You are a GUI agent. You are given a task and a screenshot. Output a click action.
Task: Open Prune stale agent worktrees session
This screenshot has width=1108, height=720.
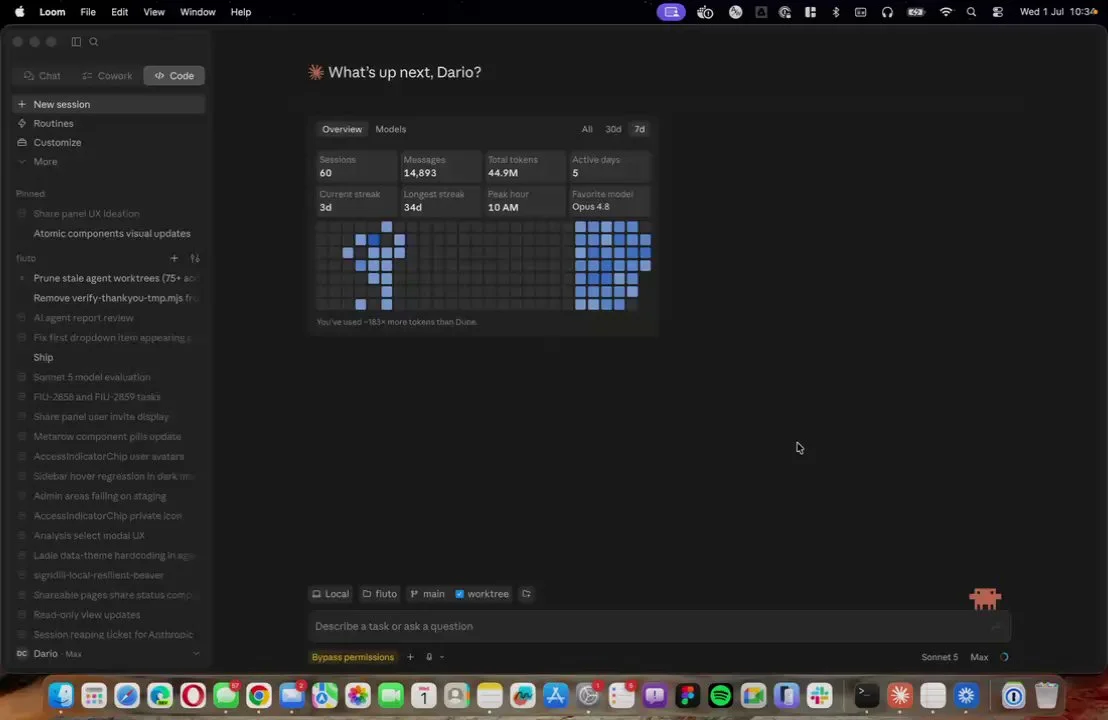click(x=109, y=278)
